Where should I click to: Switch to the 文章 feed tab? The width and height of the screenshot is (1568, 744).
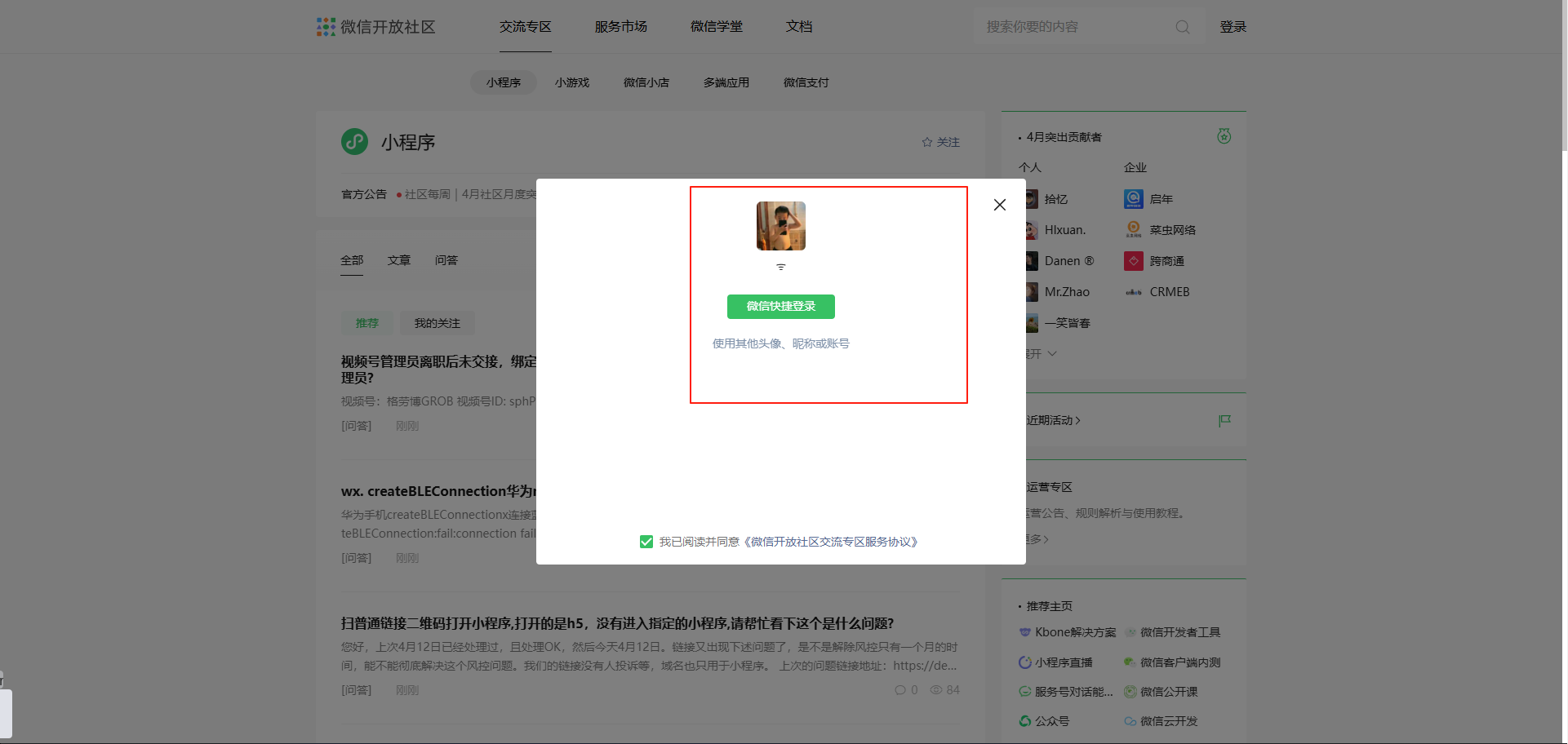[x=399, y=260]
